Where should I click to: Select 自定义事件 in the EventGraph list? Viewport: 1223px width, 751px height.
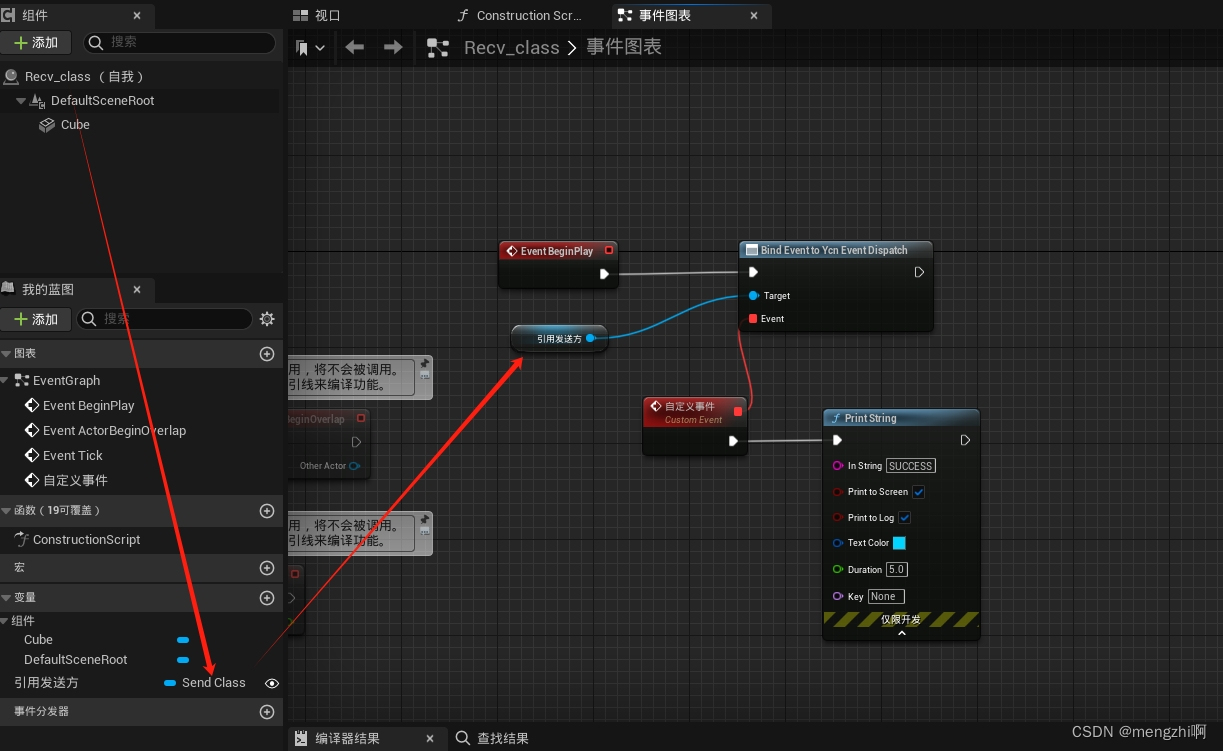point(75,481)
